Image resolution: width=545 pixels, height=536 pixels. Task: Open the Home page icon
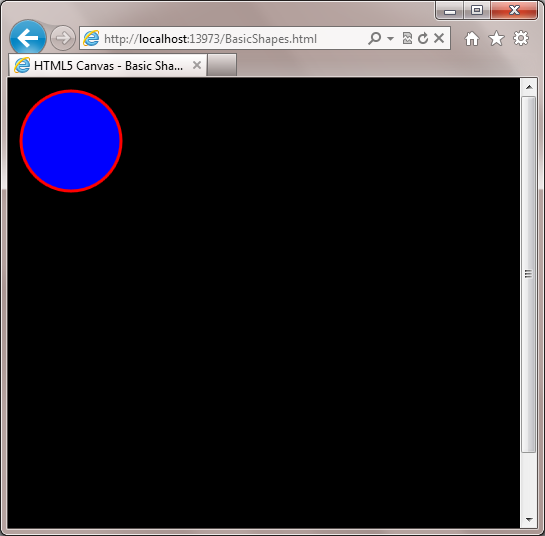(472, 39)
